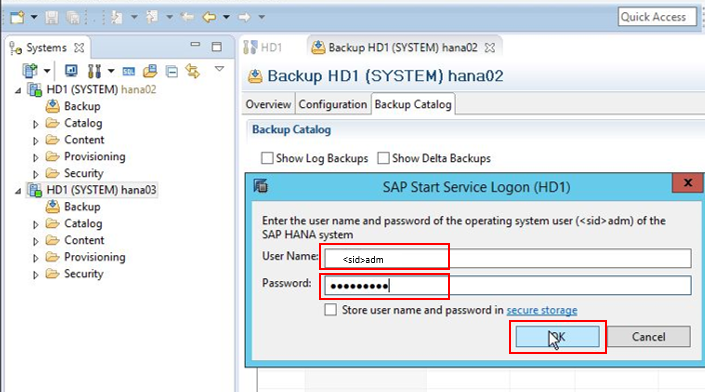Enable Show Log Backups checkbox
Screen dimensions: 705x392
tap(267, 158)
